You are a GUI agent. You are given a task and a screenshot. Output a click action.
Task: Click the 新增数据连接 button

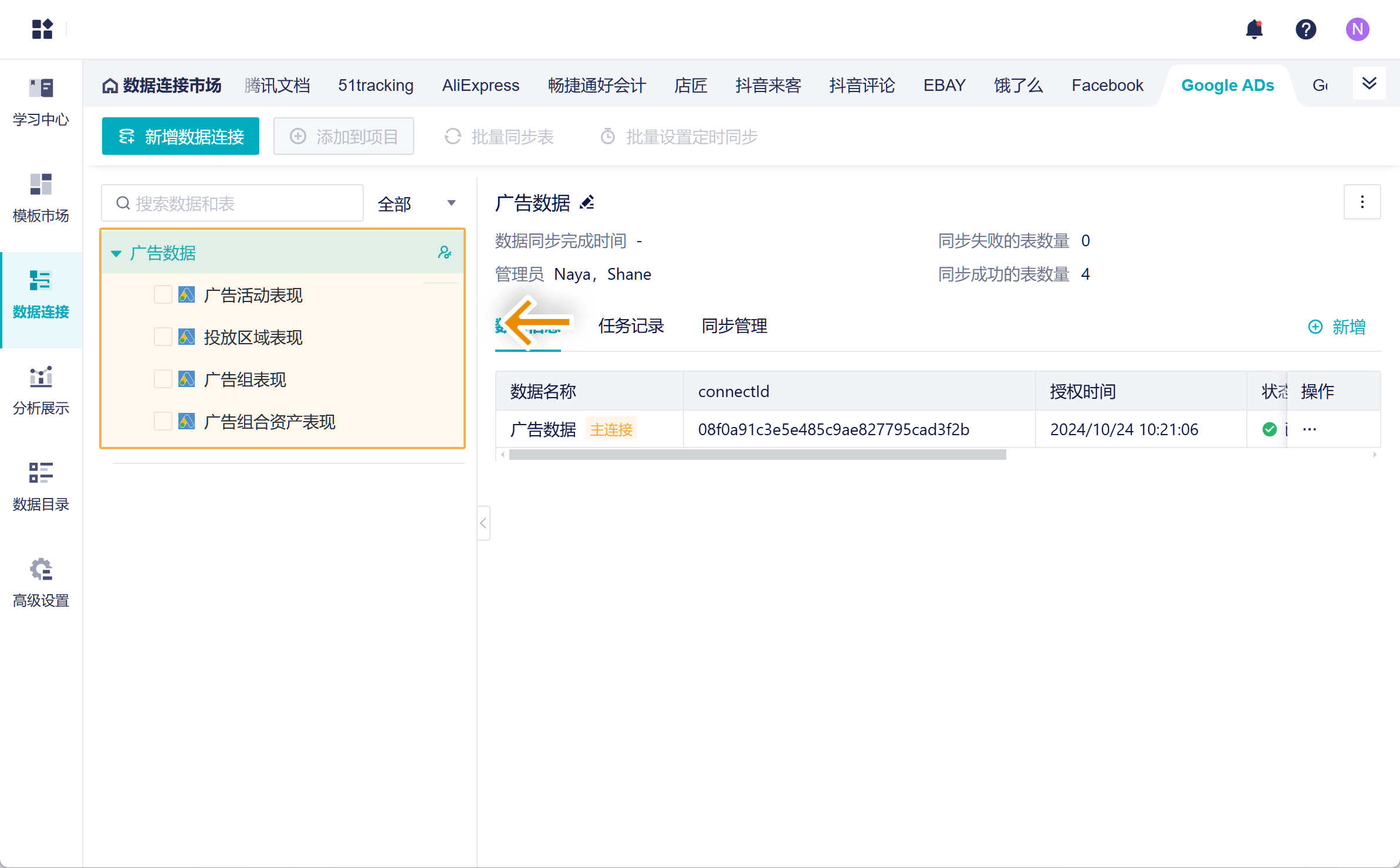181,137
